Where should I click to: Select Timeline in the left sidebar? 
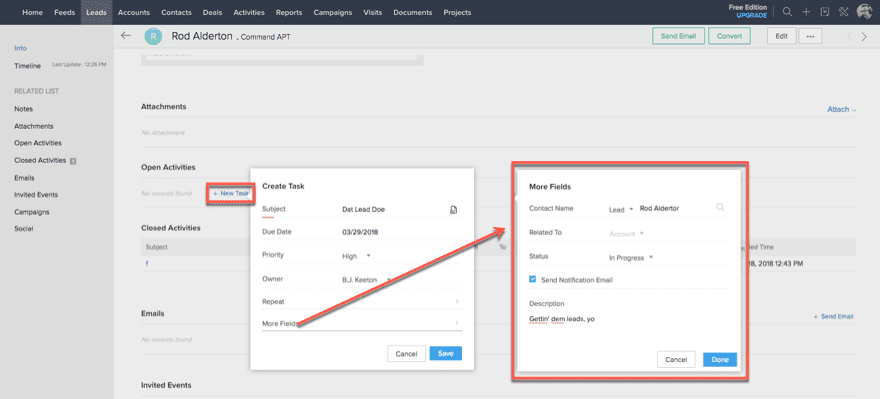pos(28,66)
